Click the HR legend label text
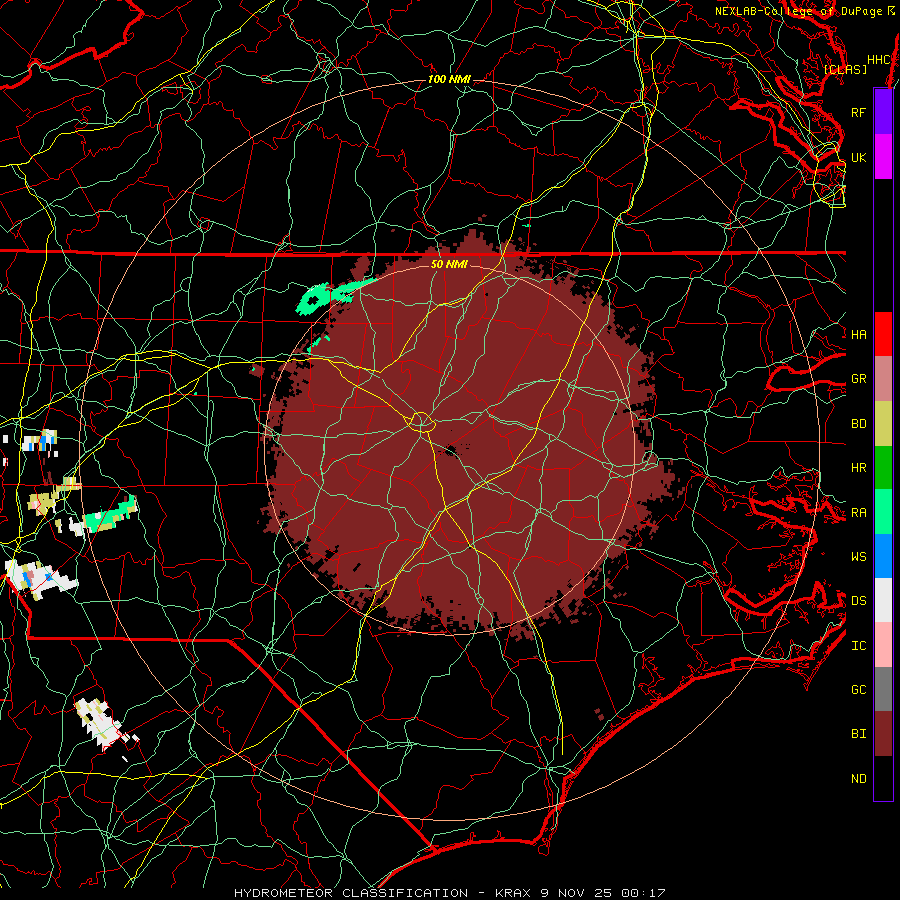 coord(858,468)
